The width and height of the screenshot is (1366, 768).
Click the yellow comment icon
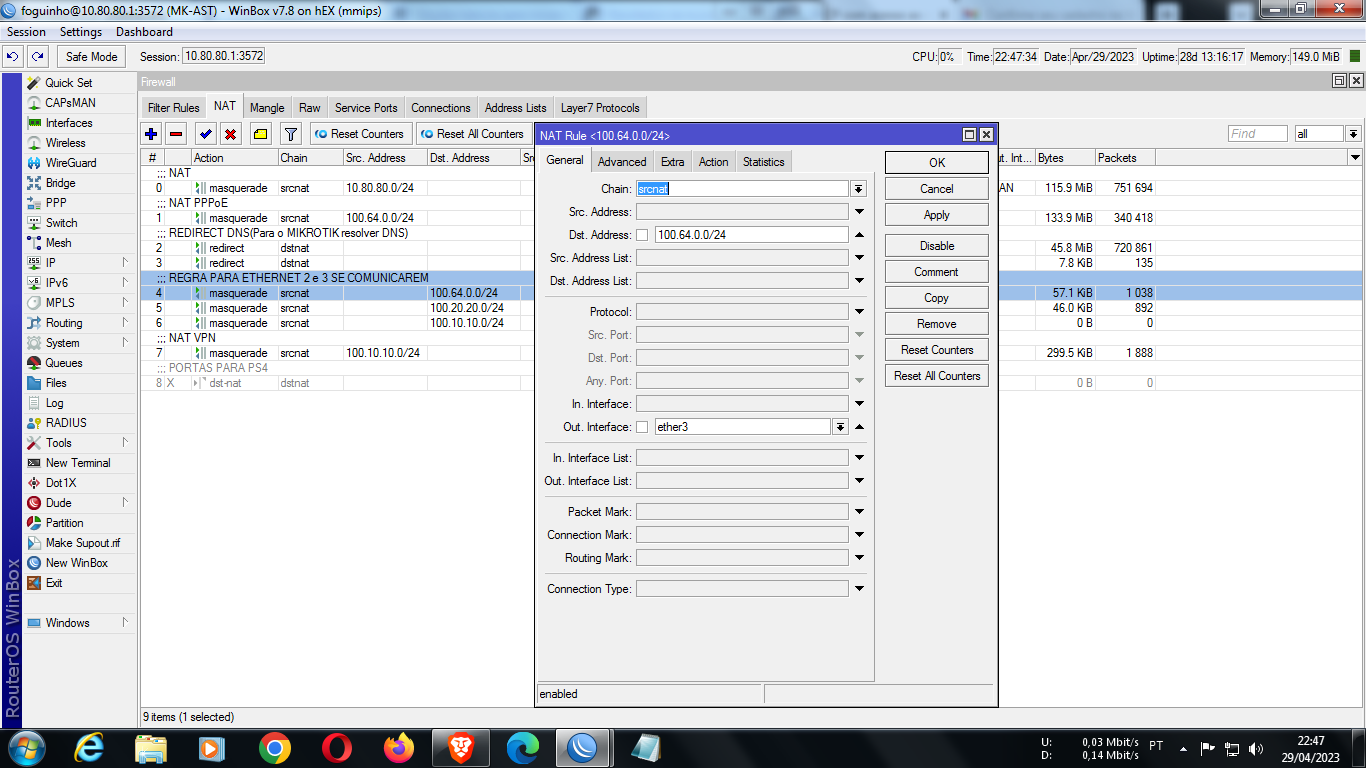pyautogui.click(x=260, y=134)
